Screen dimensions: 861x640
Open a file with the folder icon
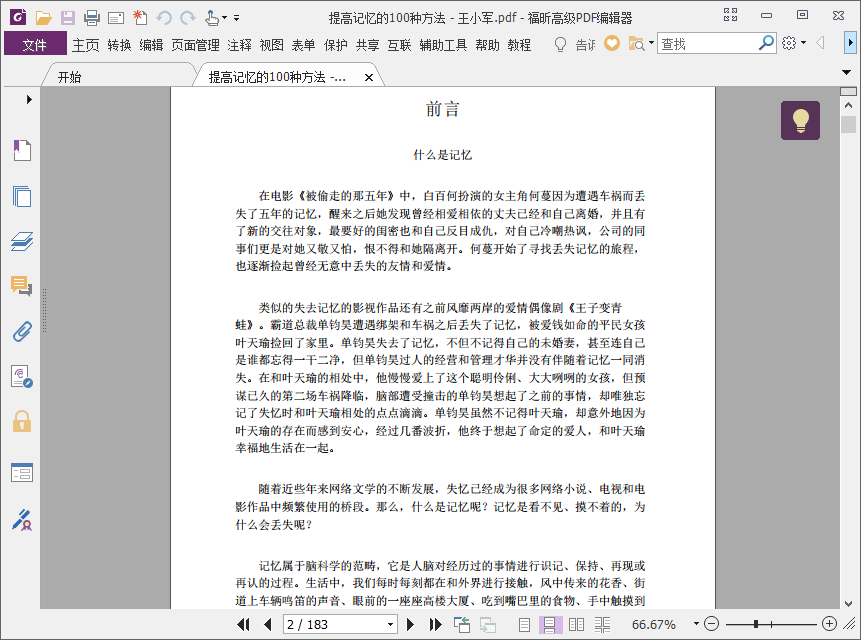coord(43,18)
